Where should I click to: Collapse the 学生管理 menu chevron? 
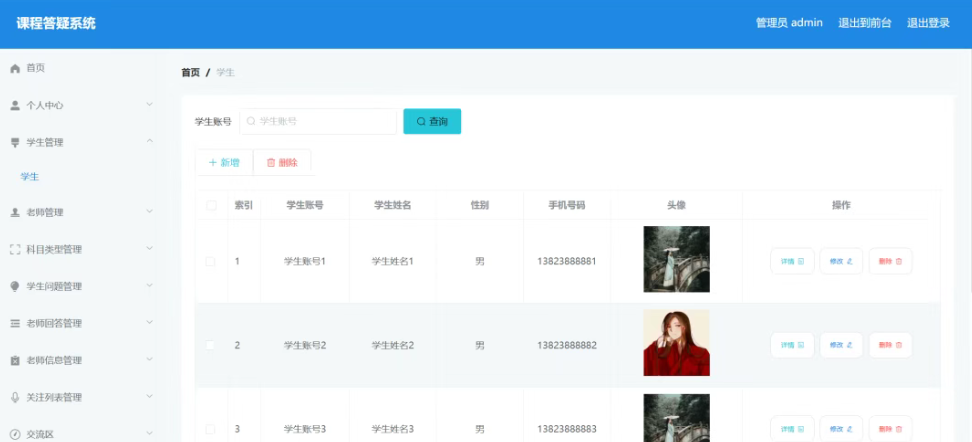[149, 141]
